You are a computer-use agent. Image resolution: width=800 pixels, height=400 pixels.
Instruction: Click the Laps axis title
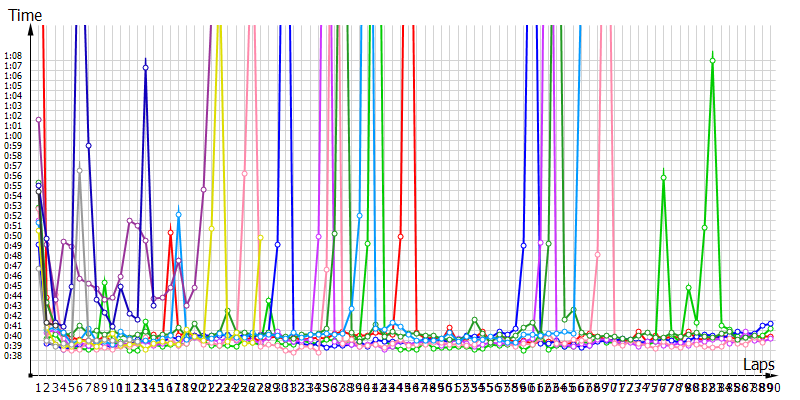click(760, 368)
